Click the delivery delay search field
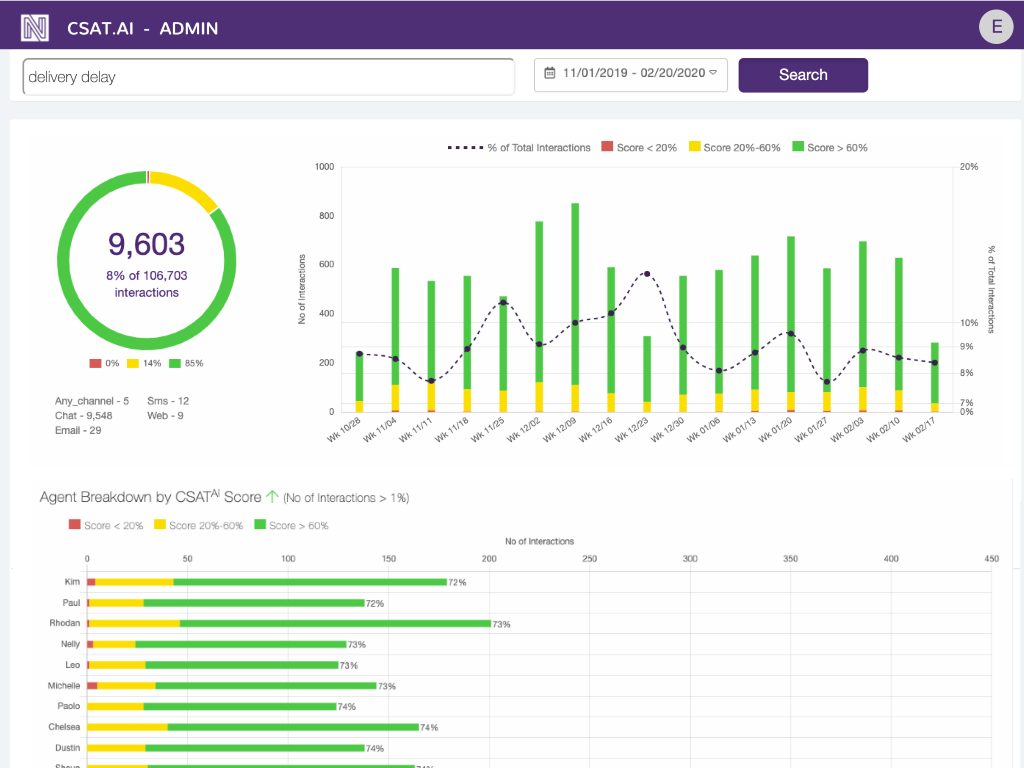Screen dimensions: 1024x768 (x=268, y=76)
